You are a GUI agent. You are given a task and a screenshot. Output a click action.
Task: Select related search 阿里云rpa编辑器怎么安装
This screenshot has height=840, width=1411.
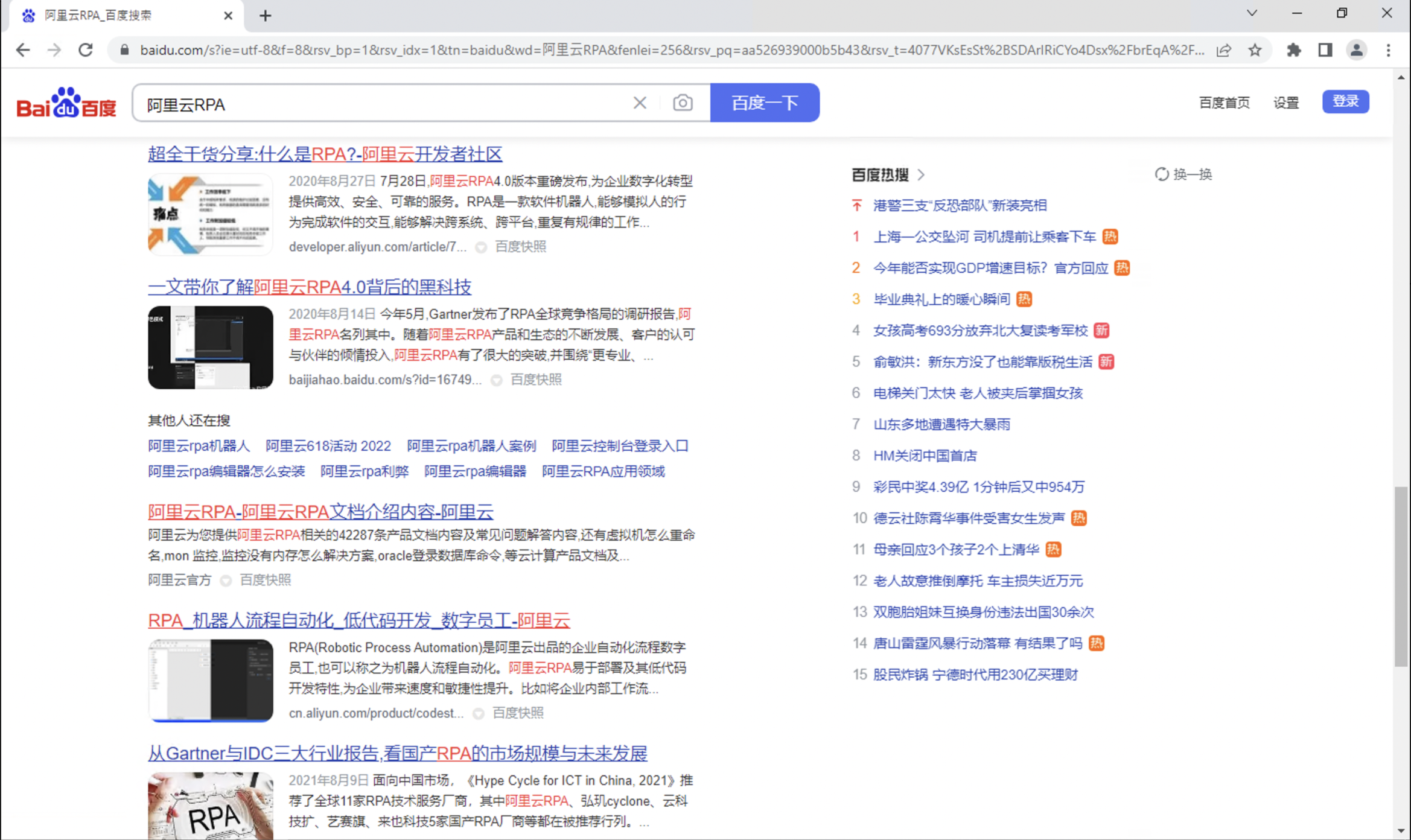tap(226, 471)
